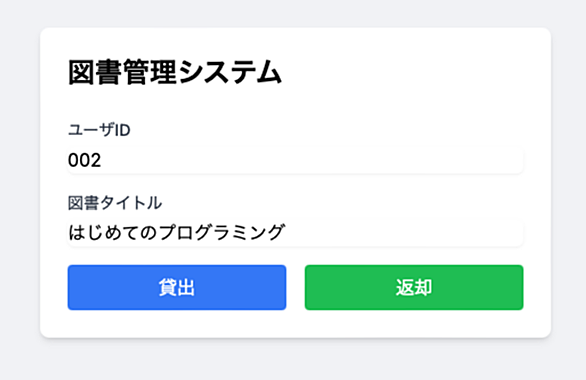Click the ID letters in the user label
The image size is (586, 380).
pos(122,130)
